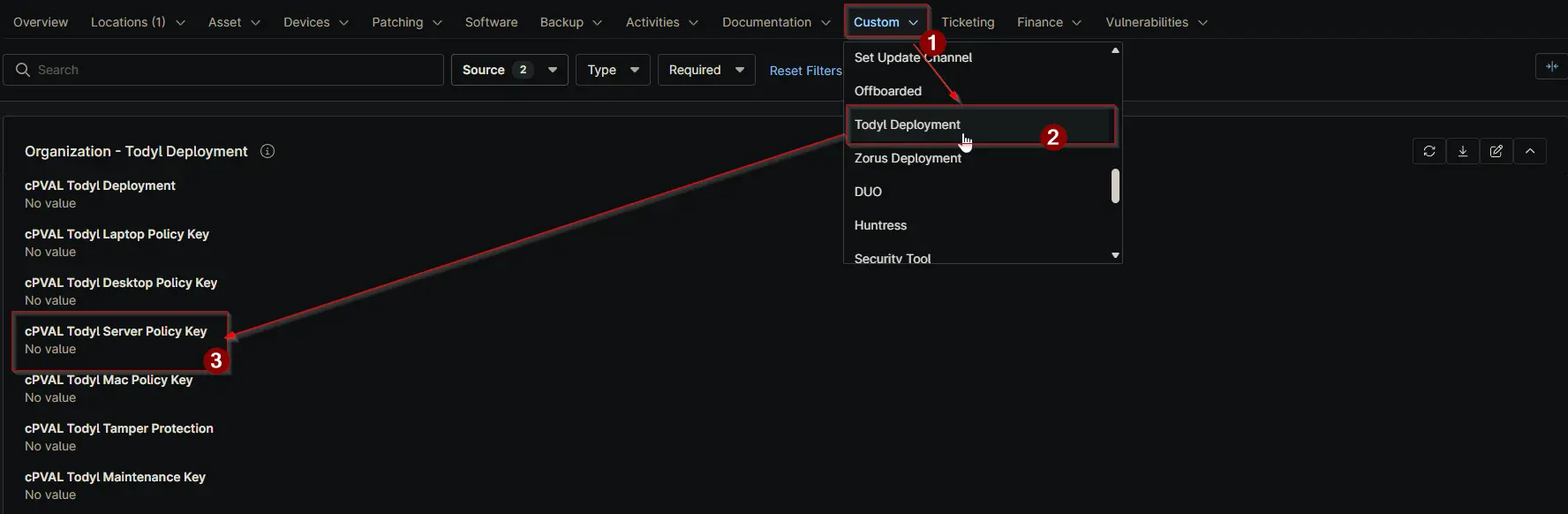The width and height of the screenshot is (1568, 514).
Task: Click the dropdown scroll up arrow
Action: [x=1115, y=50]
